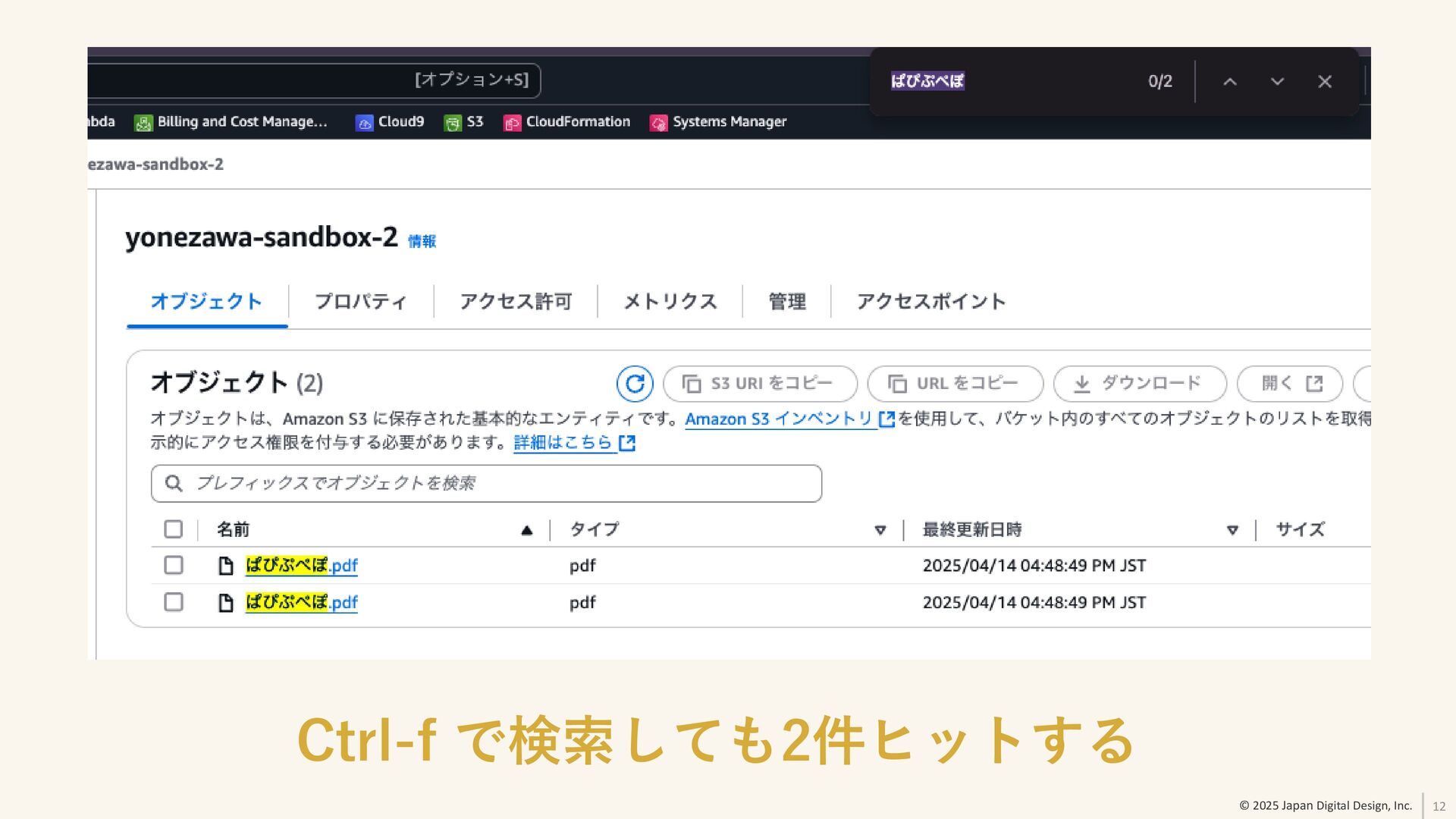Toggle the select all objects checkbox
1456x819 pixels.
point(174,529)
